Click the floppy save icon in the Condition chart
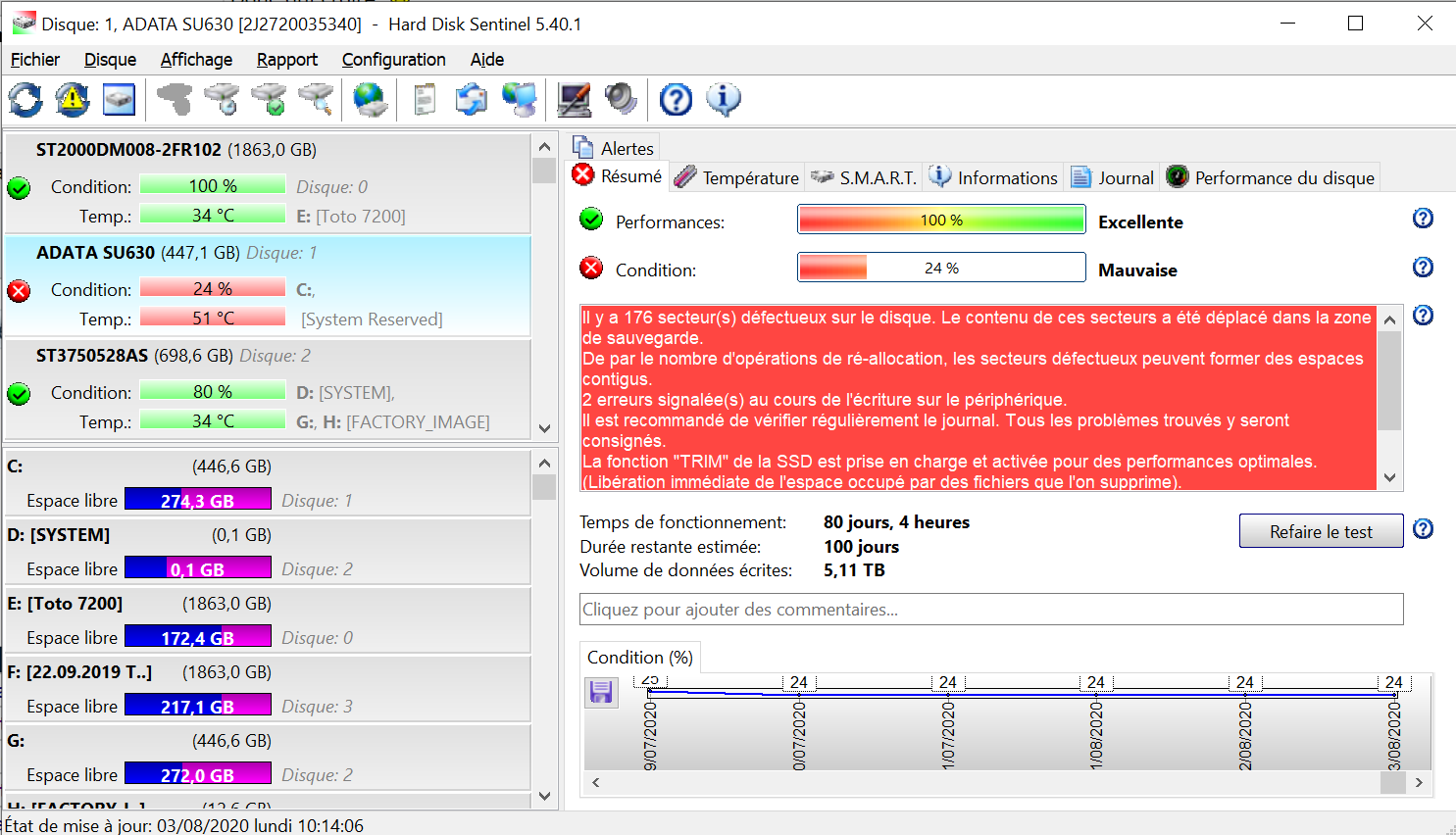1456x835 pixels. tap(601, 692)
